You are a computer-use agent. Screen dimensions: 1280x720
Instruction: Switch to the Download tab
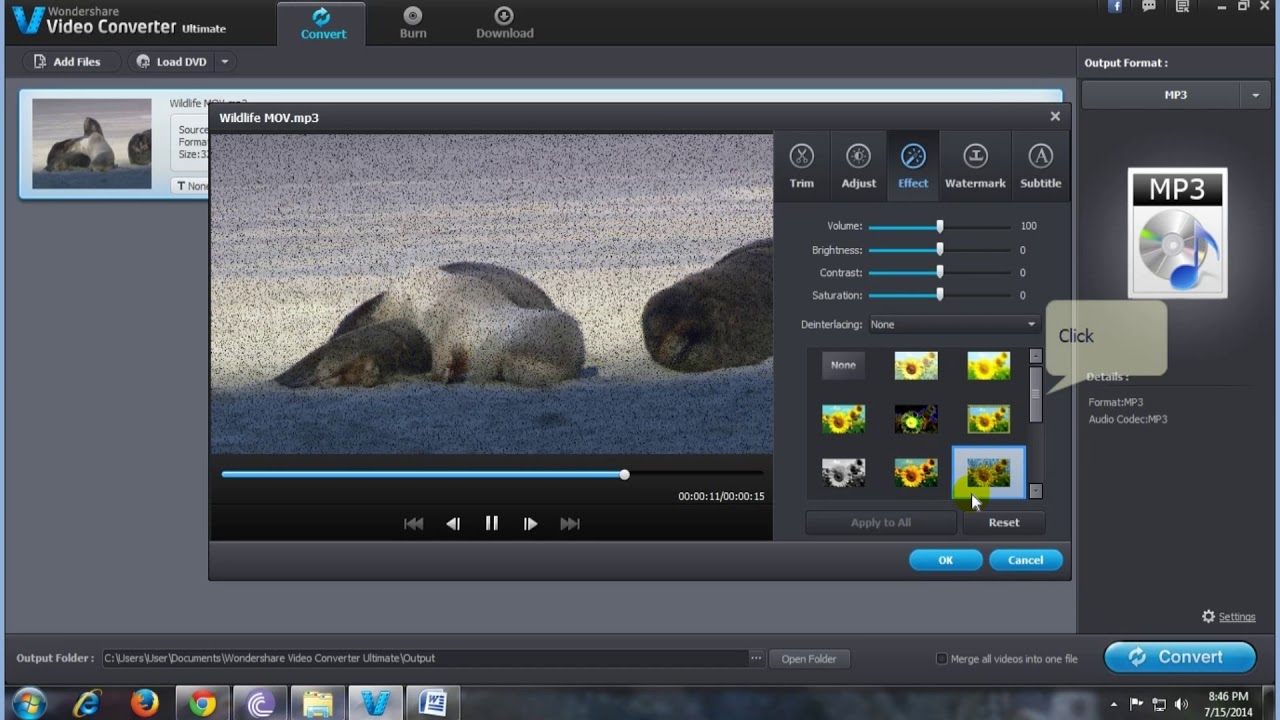[504, 23]
